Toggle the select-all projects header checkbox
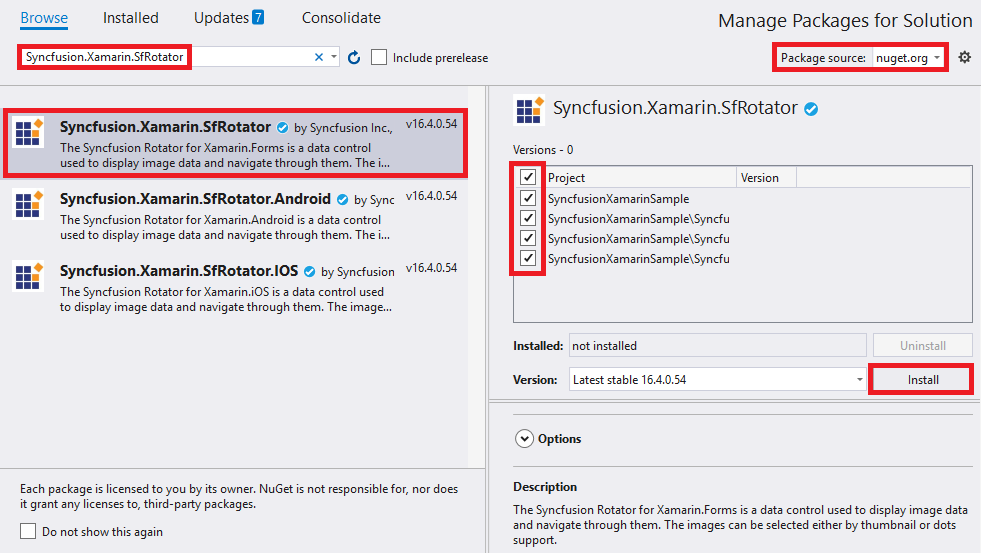This screenshot has height=555, width=981. [x=528, y=177]
